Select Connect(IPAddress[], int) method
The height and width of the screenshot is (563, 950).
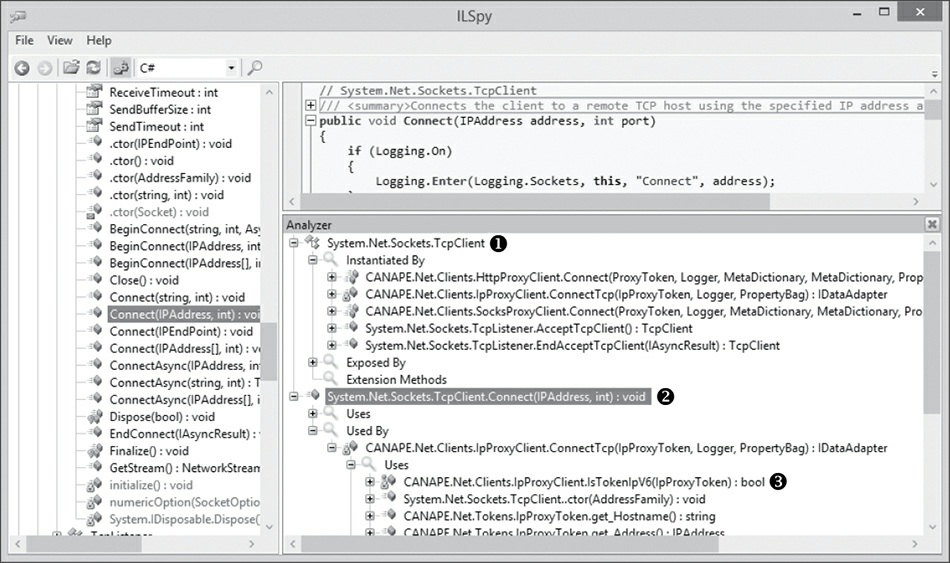coord(185,348)
